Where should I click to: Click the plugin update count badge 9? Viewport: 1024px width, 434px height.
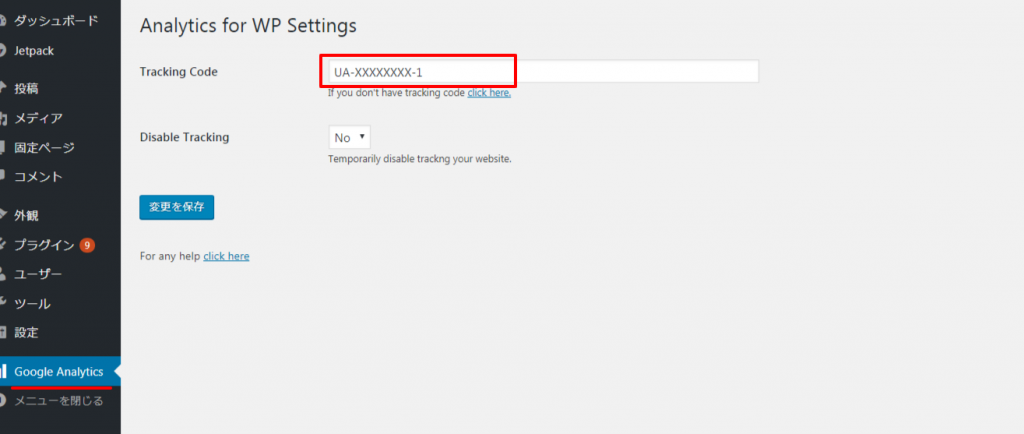point(88,245)
